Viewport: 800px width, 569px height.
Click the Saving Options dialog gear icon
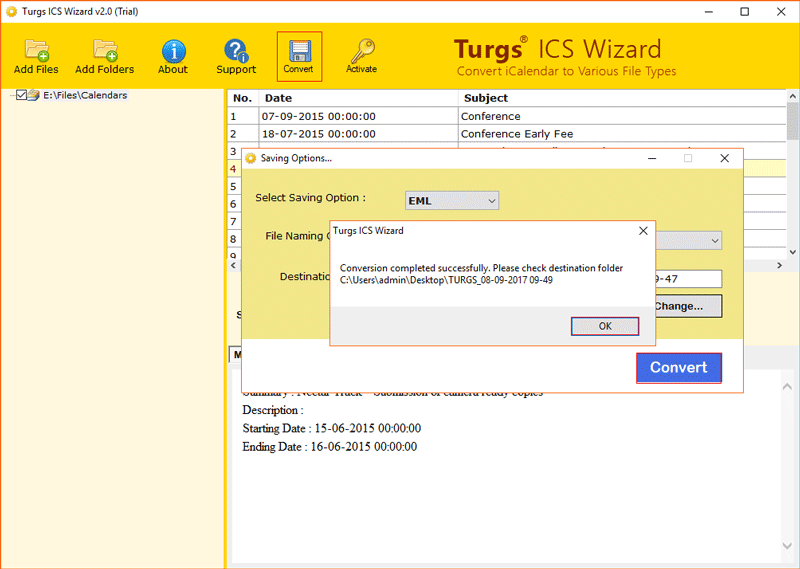(x=251, y=158)
